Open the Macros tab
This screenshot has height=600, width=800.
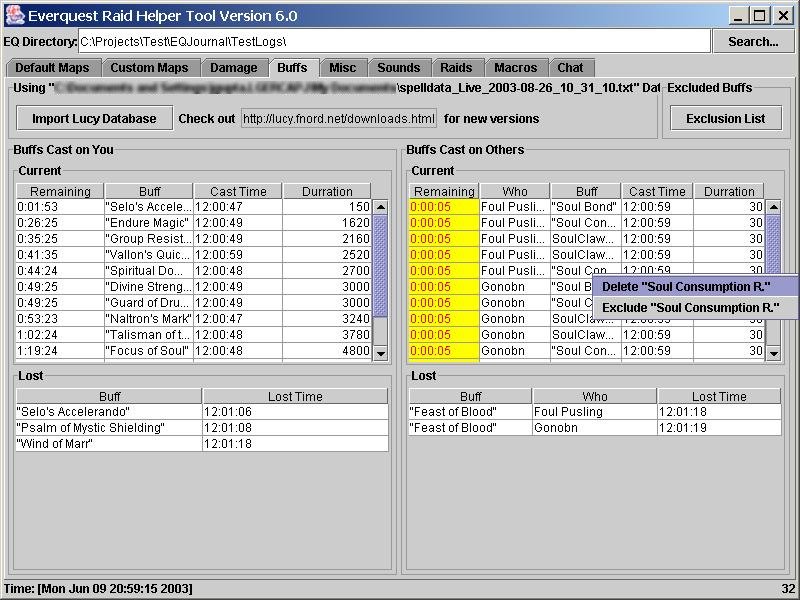coord(515,68)
